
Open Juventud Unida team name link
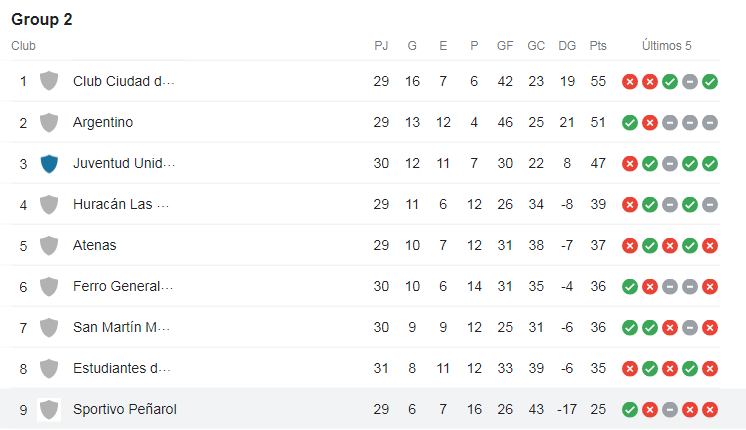[124, 163]
